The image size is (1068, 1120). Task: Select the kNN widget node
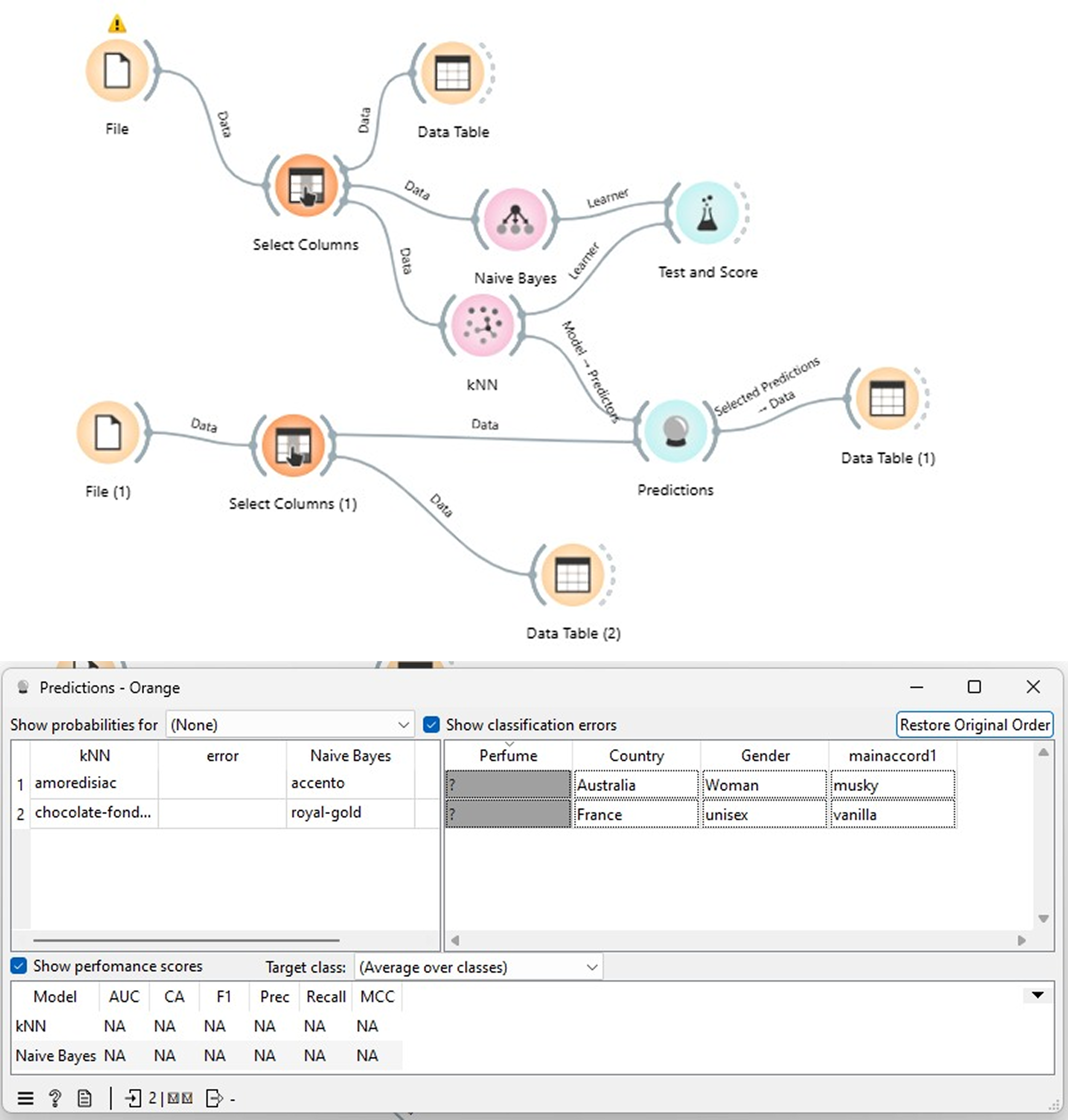483,325
